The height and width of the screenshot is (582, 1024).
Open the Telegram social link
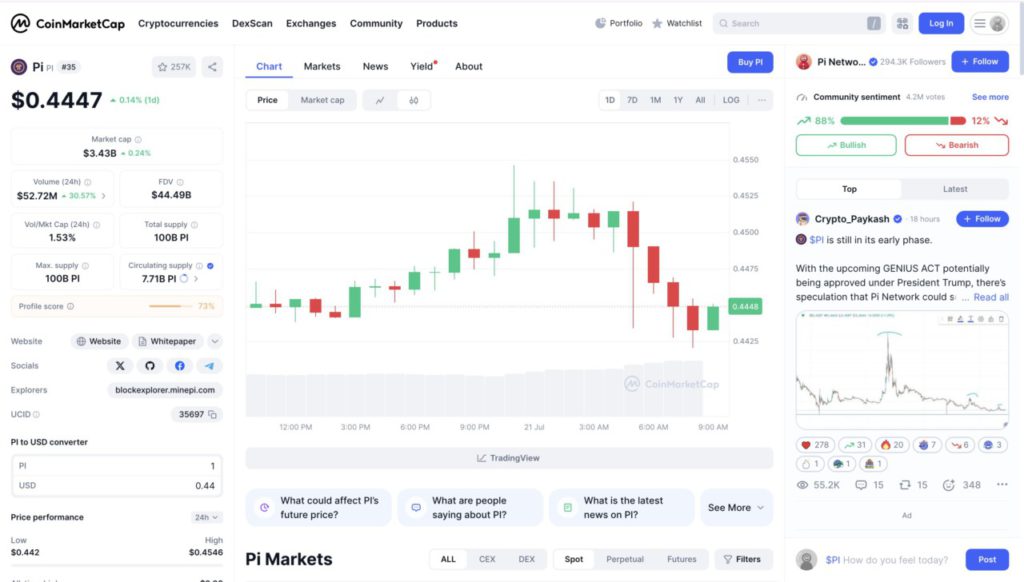pos(209,366)
